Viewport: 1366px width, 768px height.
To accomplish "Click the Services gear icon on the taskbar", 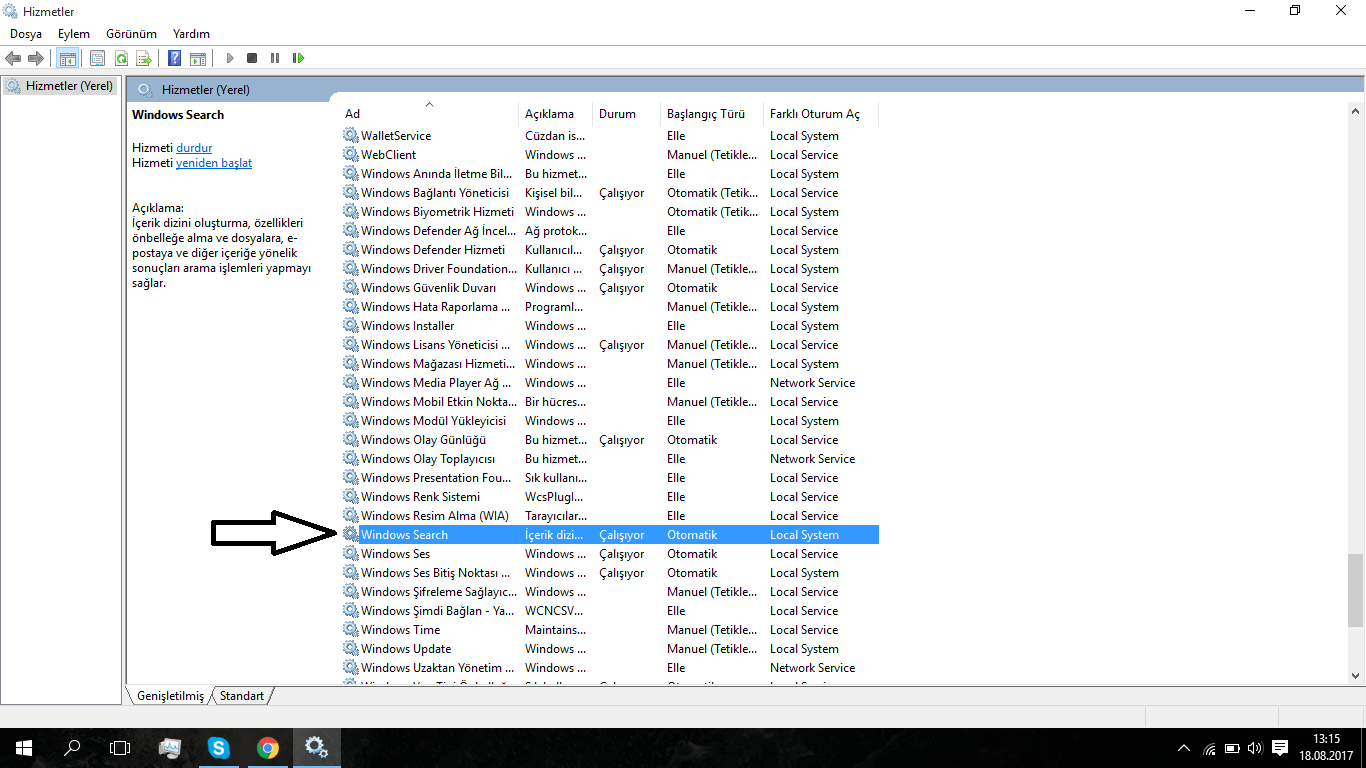I will [316, 747].
